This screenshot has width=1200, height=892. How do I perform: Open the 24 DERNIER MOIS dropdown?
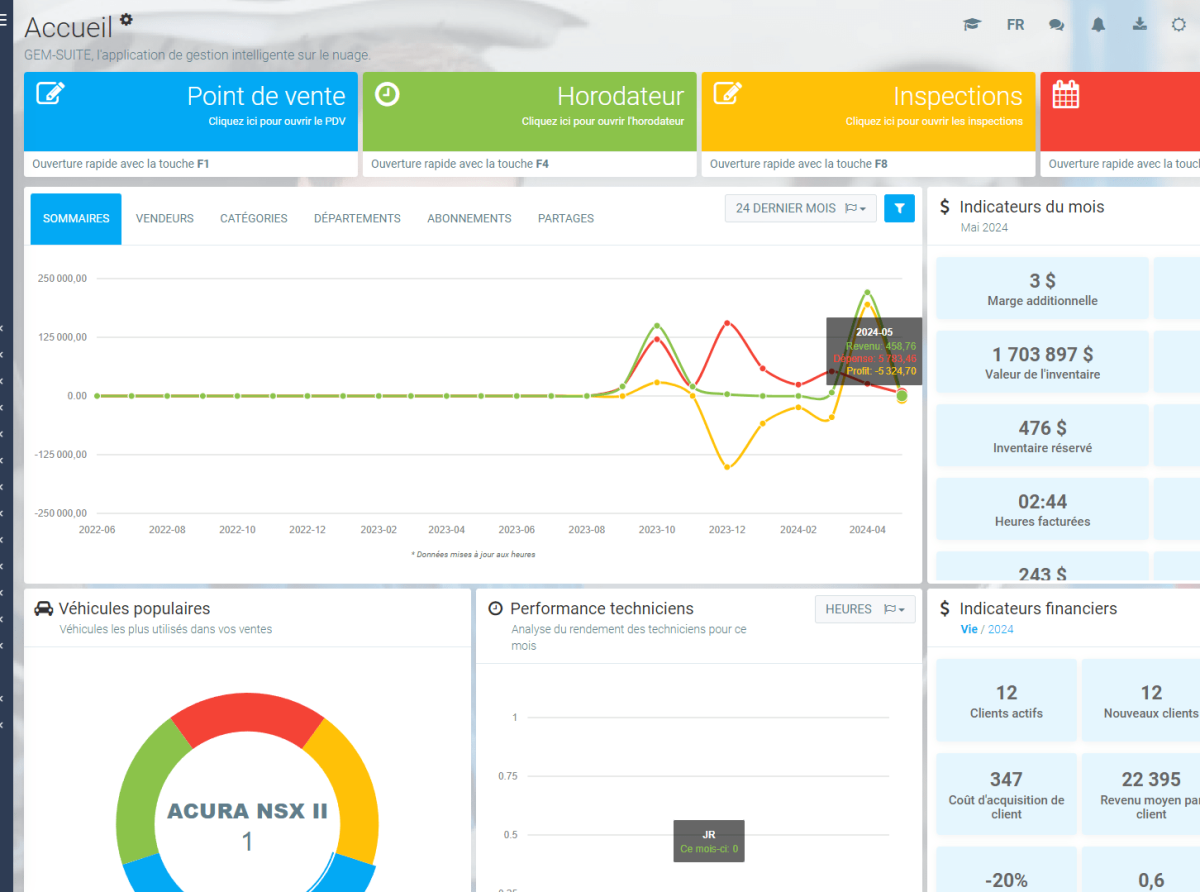[801, 208]
